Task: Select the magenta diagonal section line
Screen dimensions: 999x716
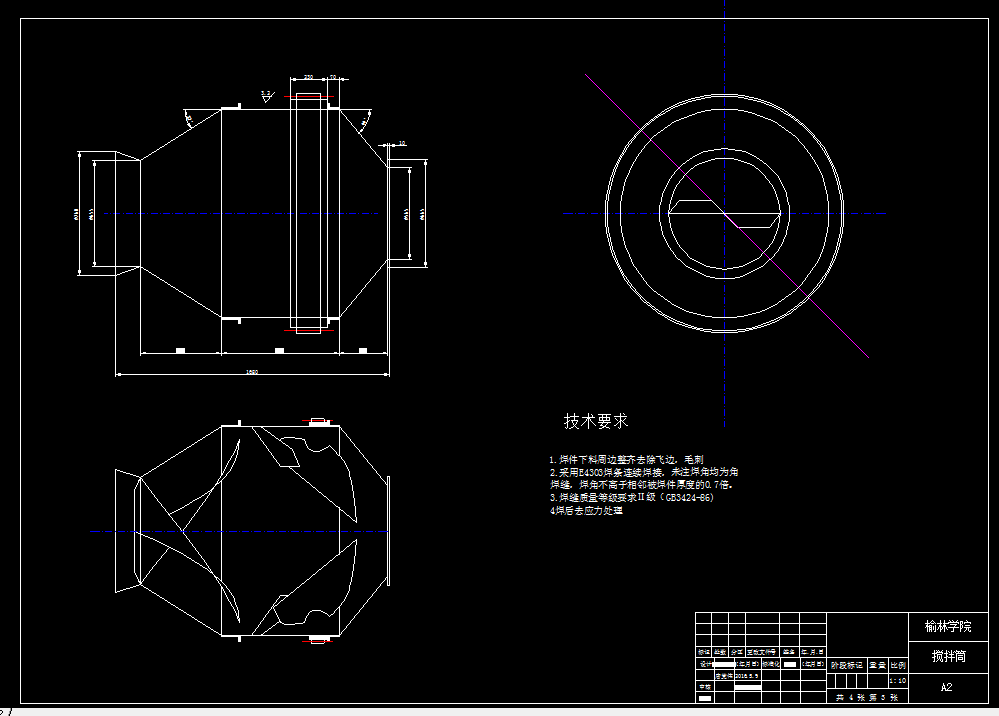Action: 727,216
